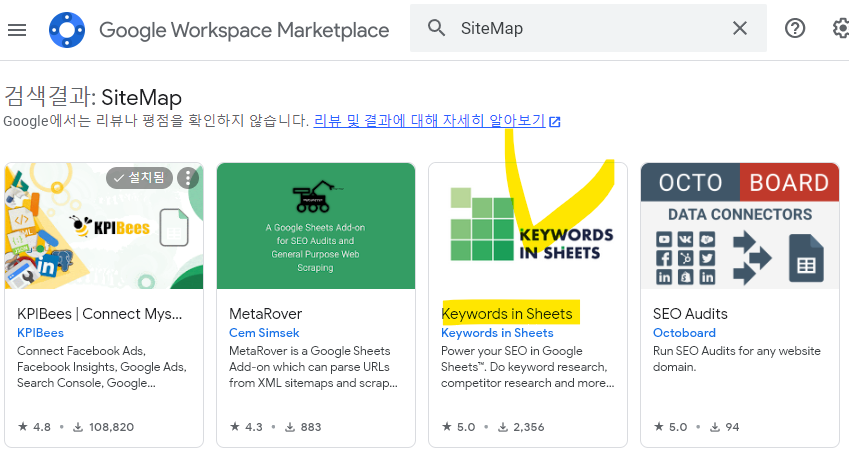Click the external-link icon after the reviews link
Screen dimensions: 849x460
point(554,122)
